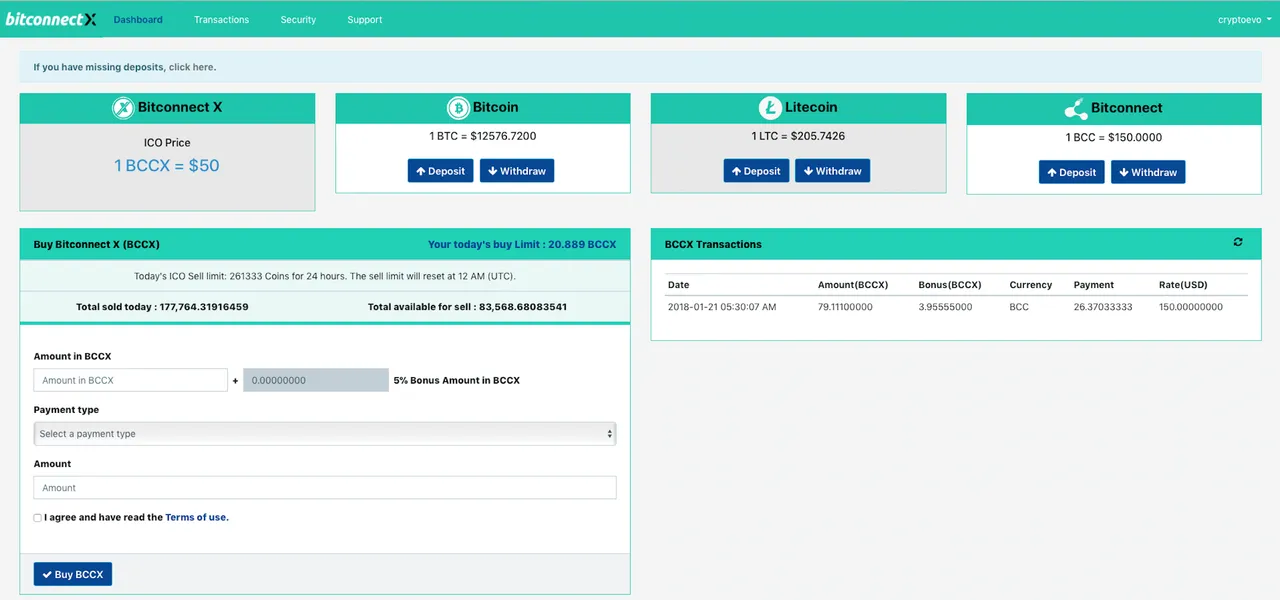The height and width of the screenshot is (600, 1280).
Task: Click the '1 LTC = $205.7426' price
Action: click(x=798, y=136)
